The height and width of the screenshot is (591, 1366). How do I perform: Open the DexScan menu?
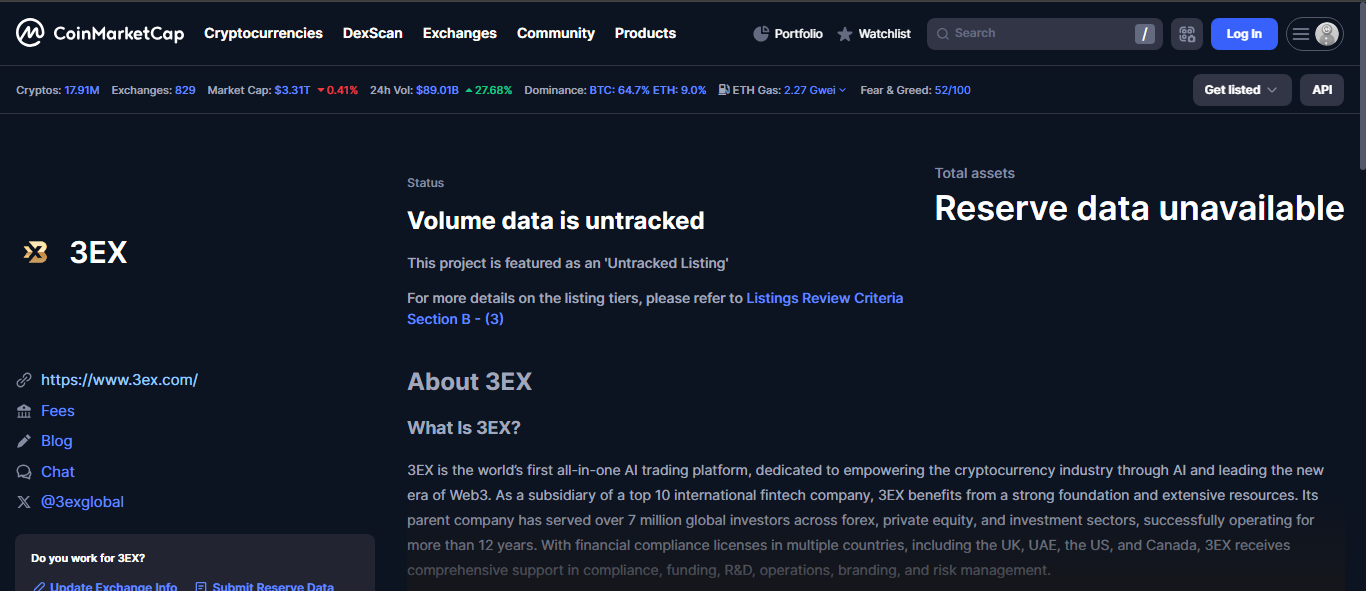pyautogui.click(x=373, y=33)
